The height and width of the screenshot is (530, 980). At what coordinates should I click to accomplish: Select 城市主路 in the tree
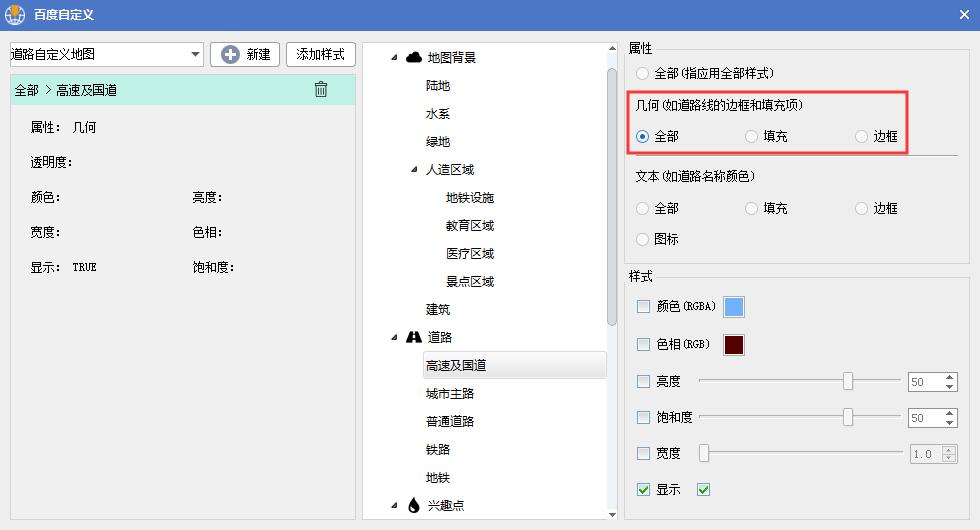tap(449, 394)
